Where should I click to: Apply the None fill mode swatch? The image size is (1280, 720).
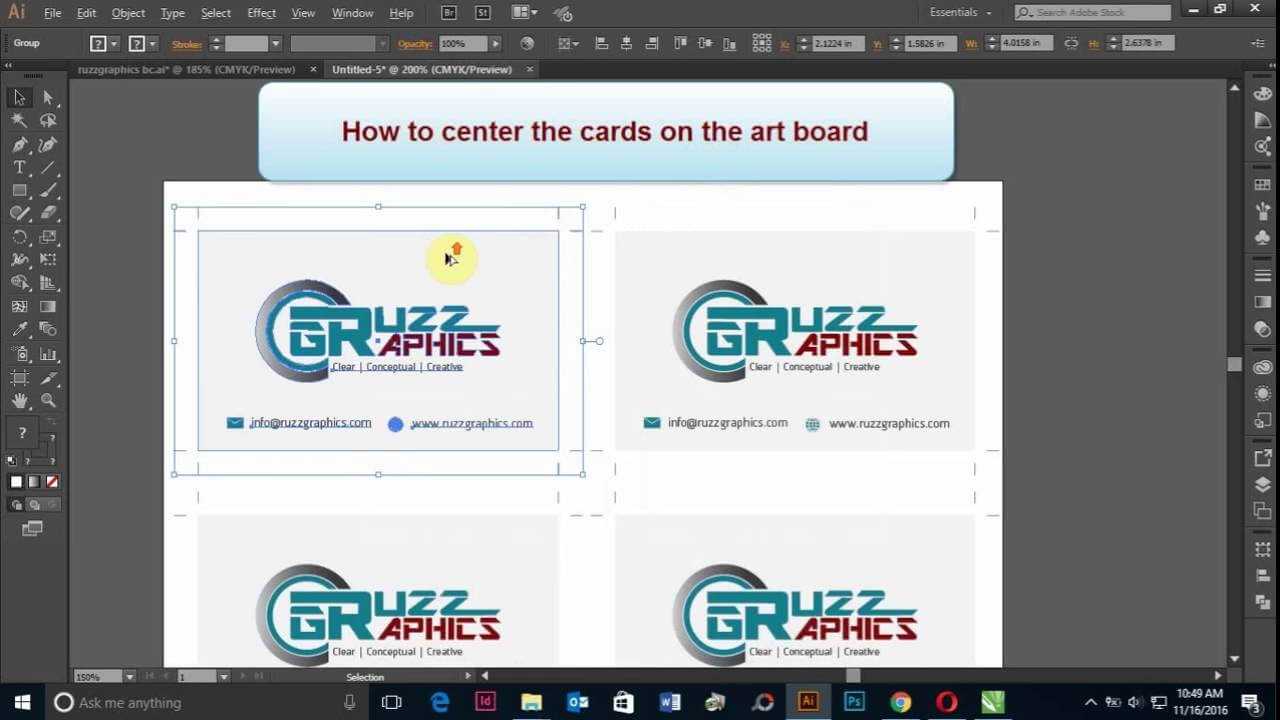(52, 482)
